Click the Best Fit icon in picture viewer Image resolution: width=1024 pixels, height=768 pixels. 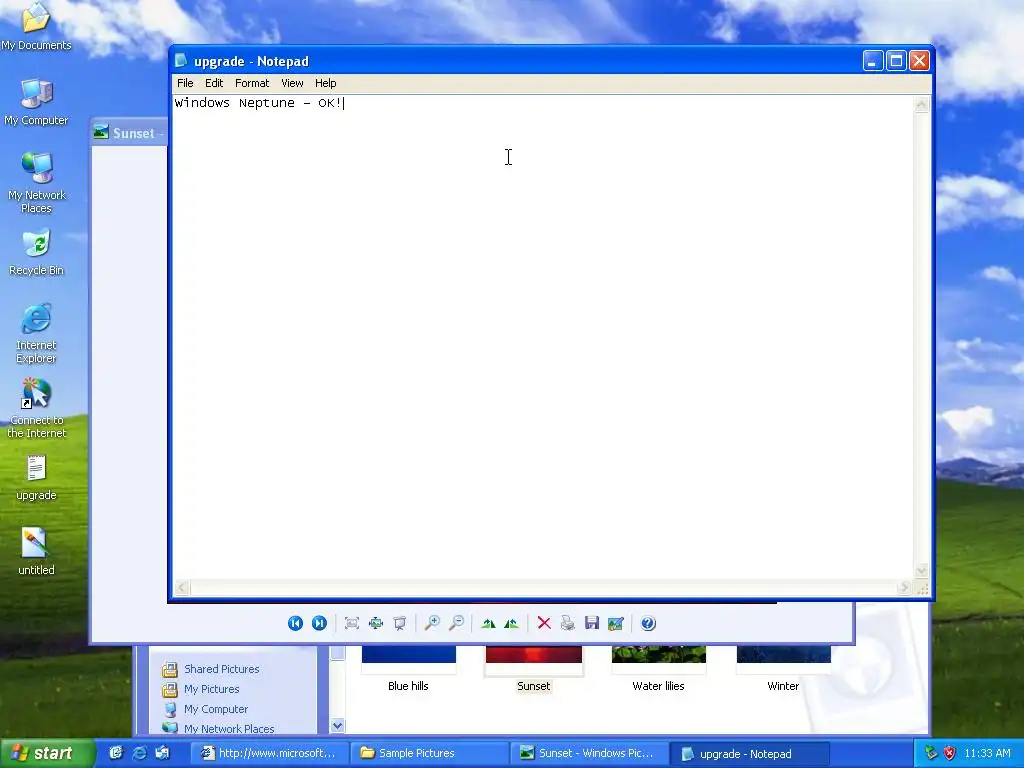click(x=352, y=623)
